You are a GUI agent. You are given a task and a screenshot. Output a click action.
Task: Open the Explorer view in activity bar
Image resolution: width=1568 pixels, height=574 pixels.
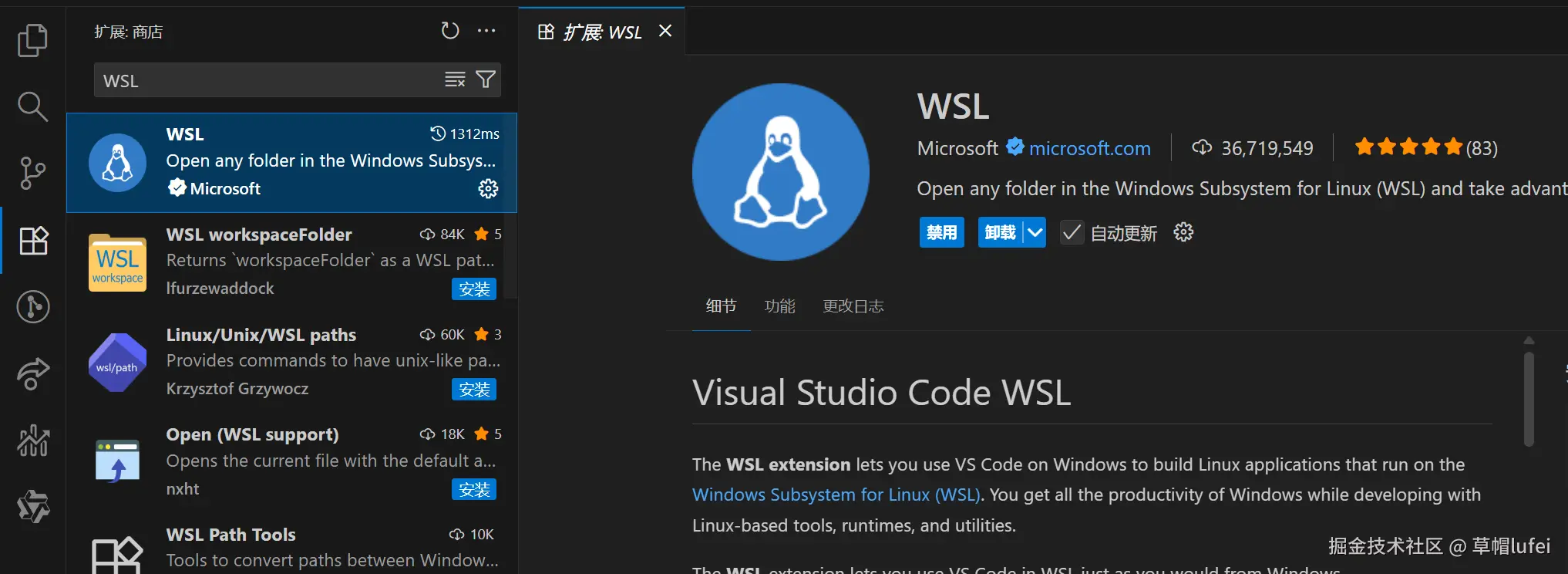click(x=32, y=40)
